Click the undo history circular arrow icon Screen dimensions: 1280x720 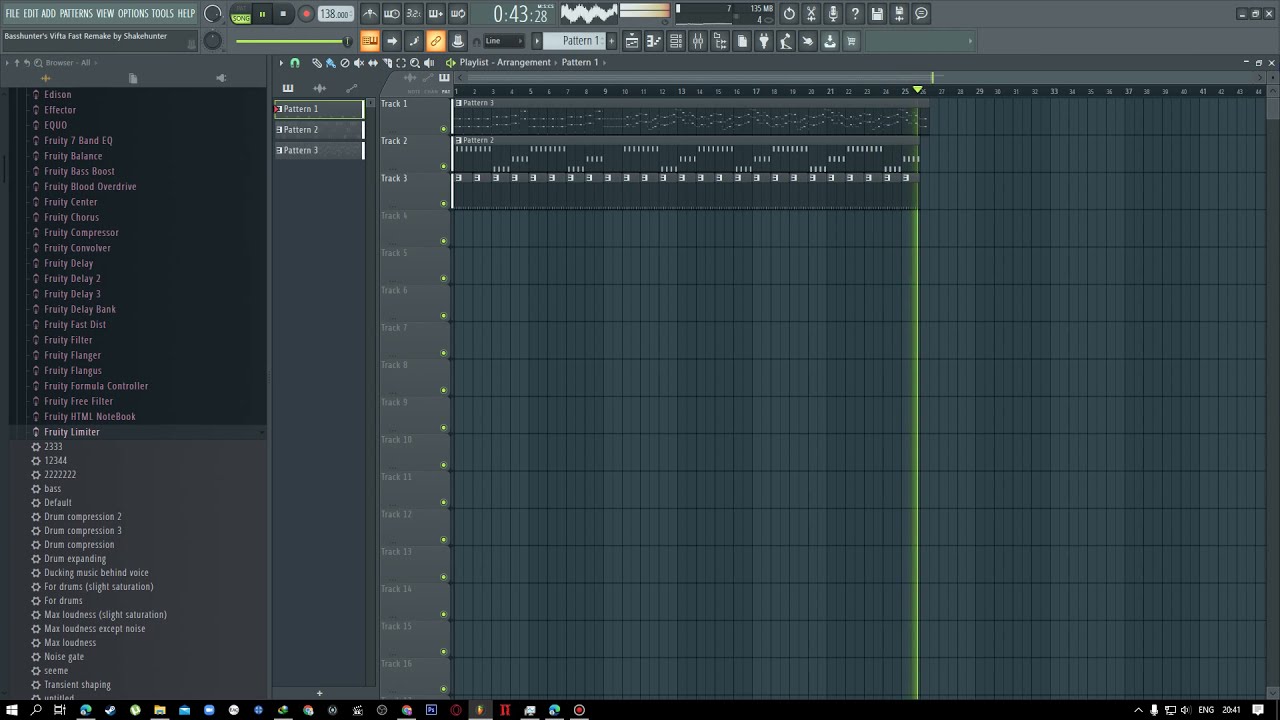789,14
